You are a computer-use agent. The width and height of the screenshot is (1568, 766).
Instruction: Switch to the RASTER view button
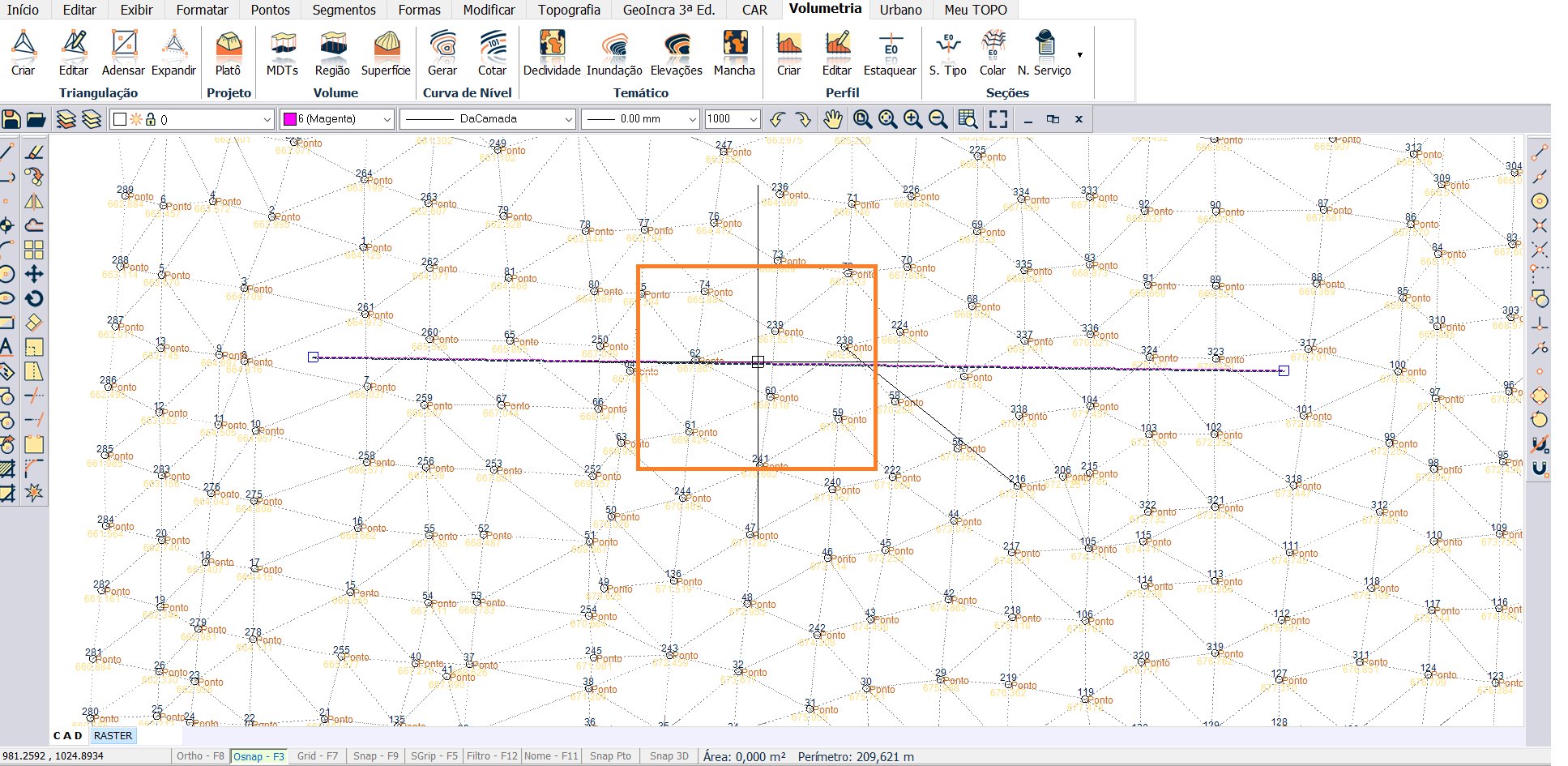click(x=113, y=736)
